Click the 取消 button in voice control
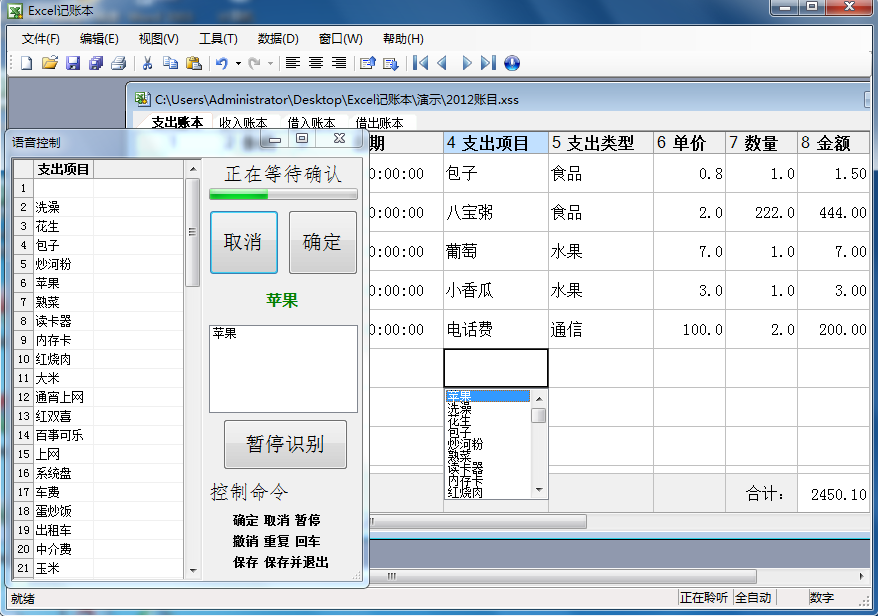 pyautogui.click(x=244, y=242)
